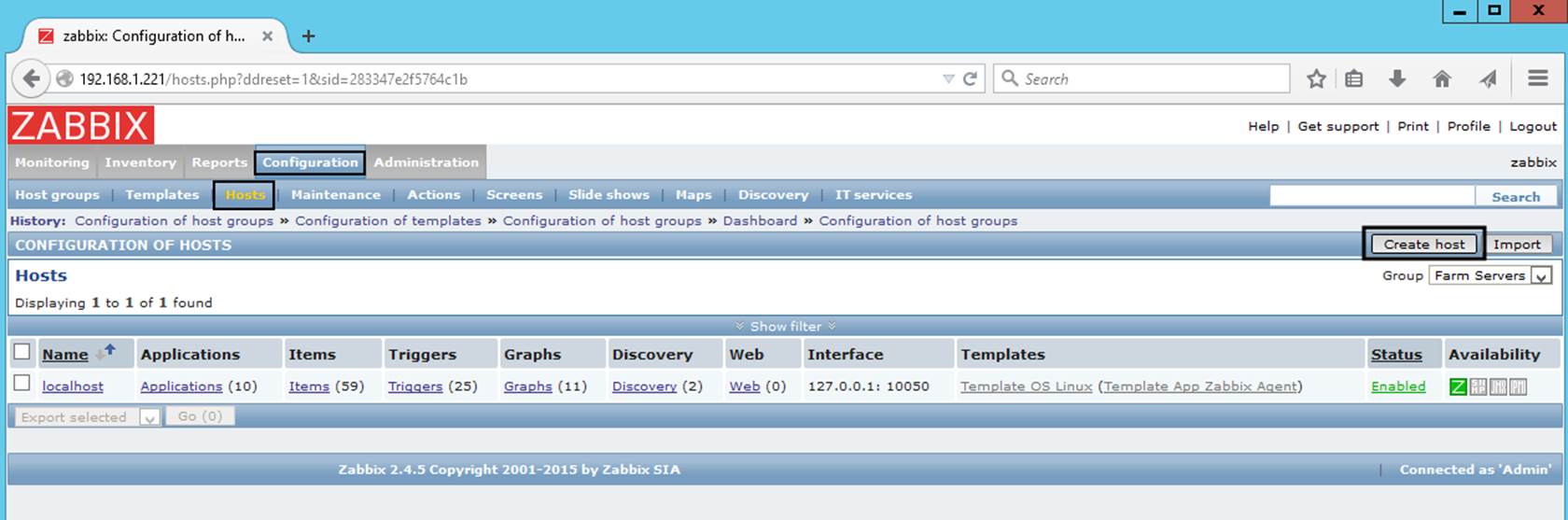1568x520 pixels.
Task: Open Web link for localhost
Action: point(744,386)
